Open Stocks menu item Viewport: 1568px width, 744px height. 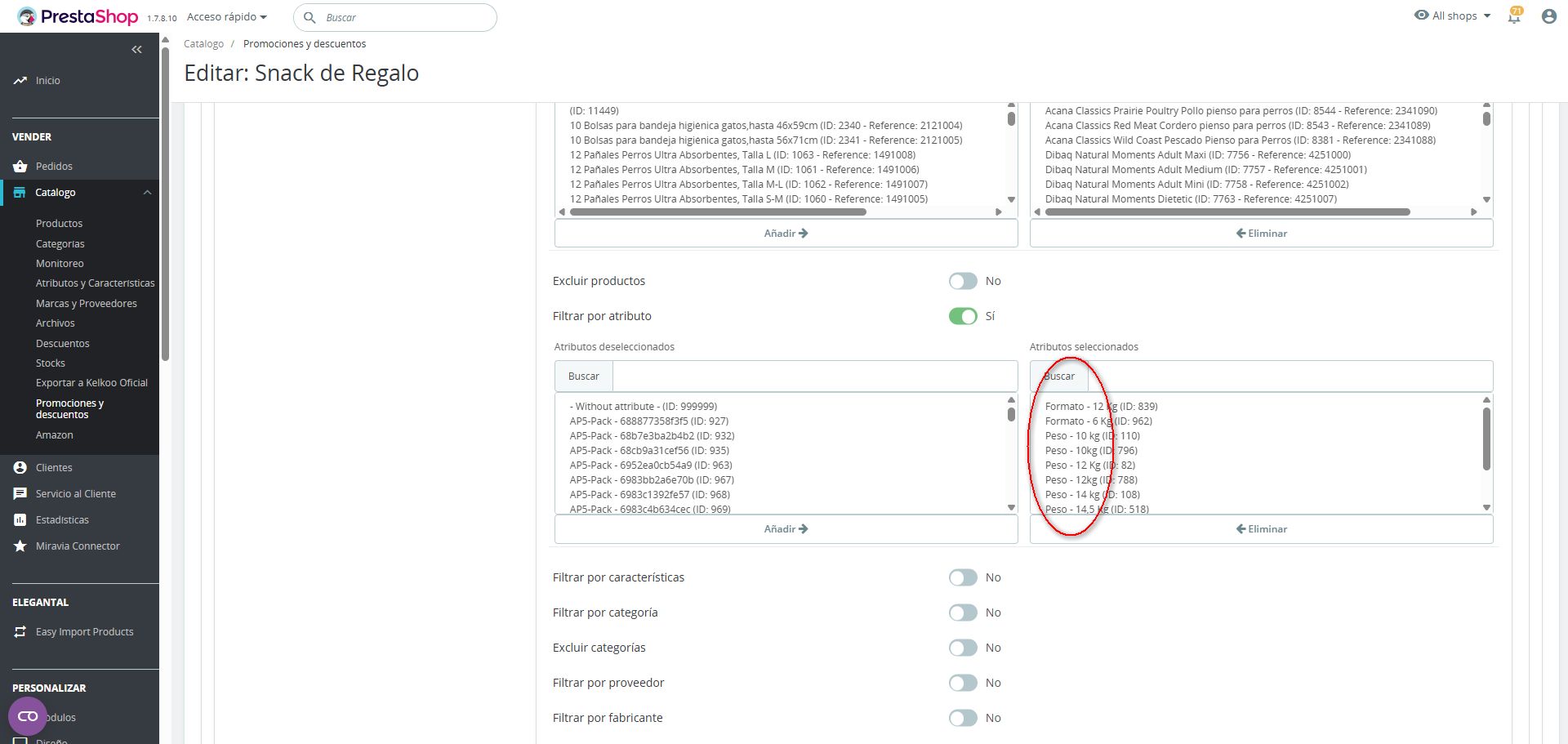point(51,363)
